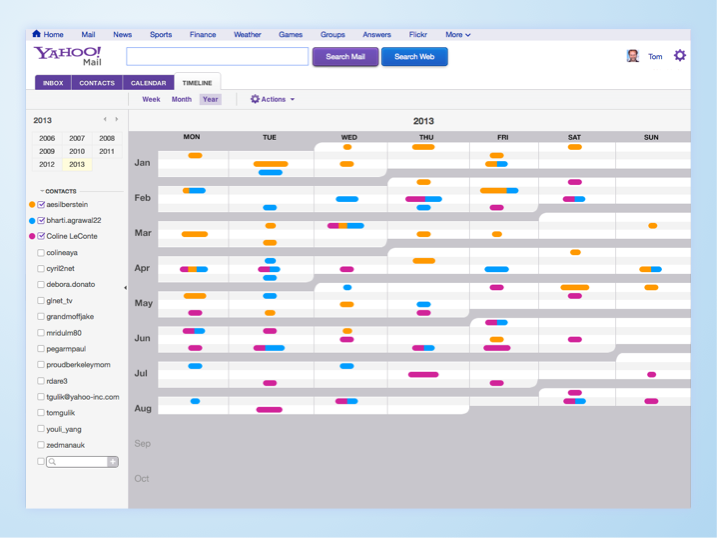The height and width of the screenshot is (538, 717).
Task: Go to previous year arrow
Action: pos(105,120)
